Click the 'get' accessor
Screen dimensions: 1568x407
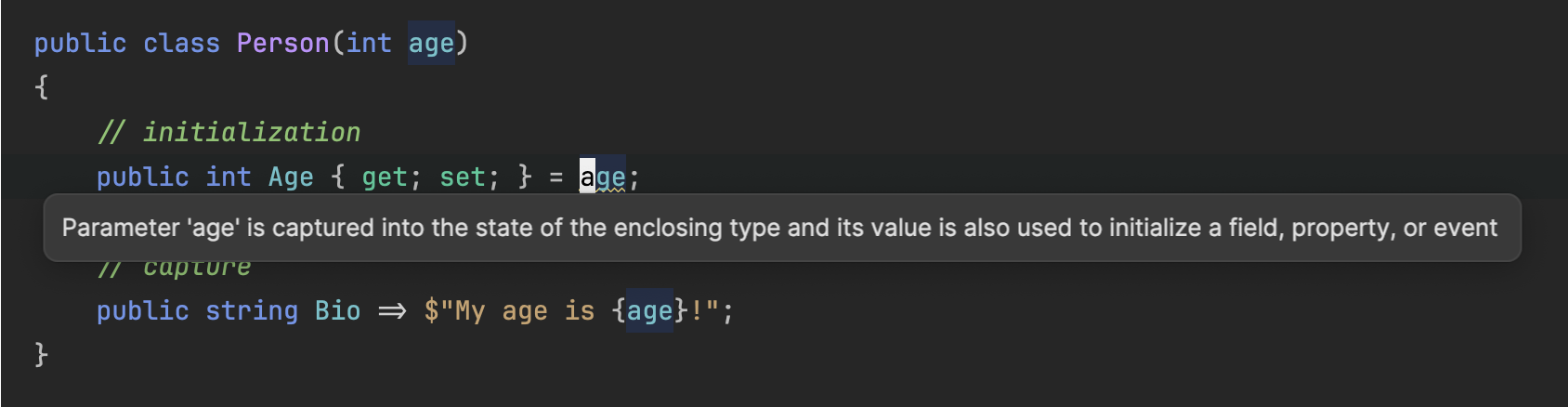[x=385, y=177]
